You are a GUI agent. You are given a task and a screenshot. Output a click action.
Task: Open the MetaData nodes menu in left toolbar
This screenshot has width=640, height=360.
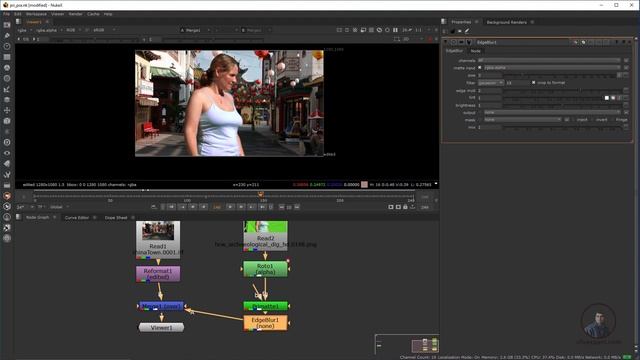[7, 164]
